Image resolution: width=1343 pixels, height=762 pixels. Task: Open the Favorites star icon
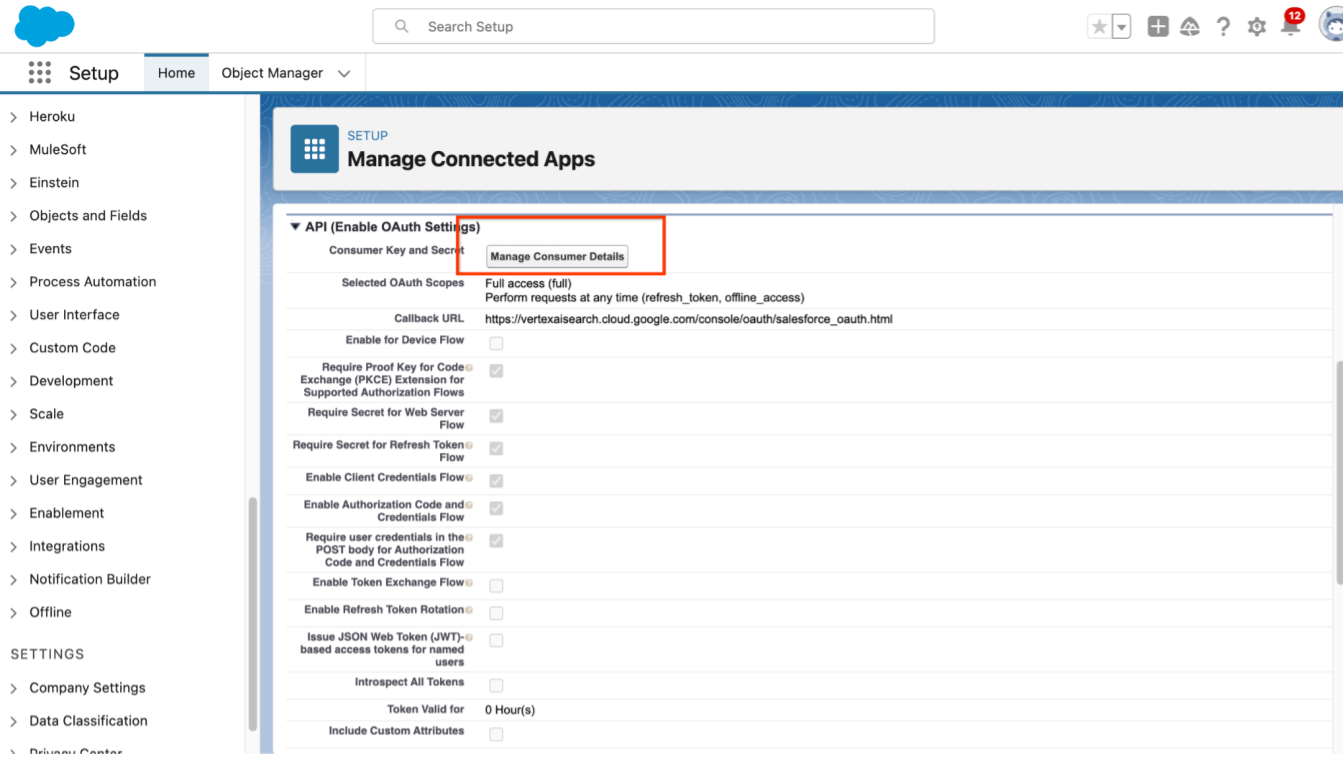[x=1101, y=26]
